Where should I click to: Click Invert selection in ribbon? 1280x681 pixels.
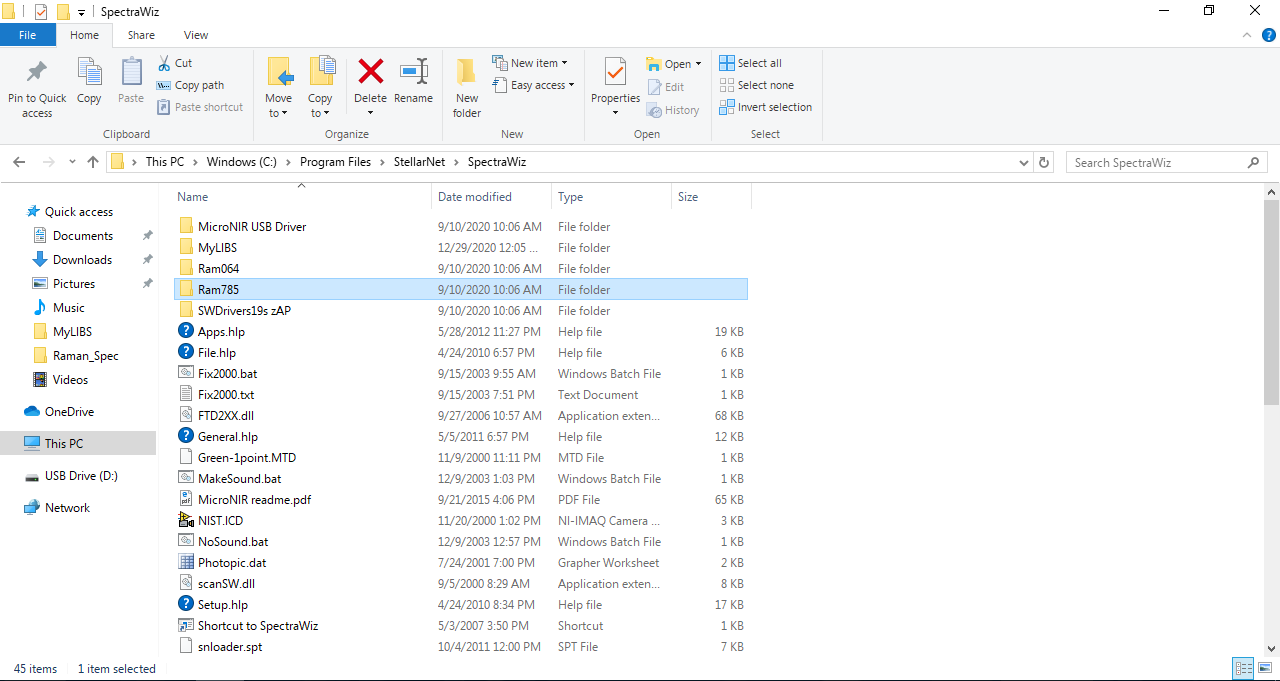point(766,107)
